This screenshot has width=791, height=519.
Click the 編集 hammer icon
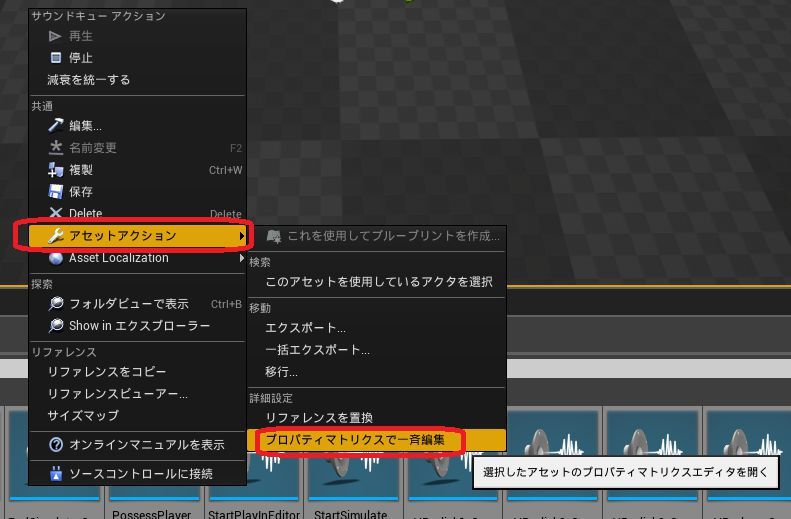click(55, 125)
